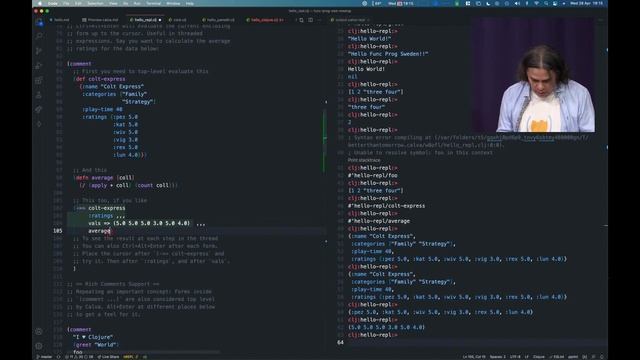Viewport: 640px width, 360px height.
Task: Switch to the hello_paredit.clj tab
Action: (x=218, y=20)
